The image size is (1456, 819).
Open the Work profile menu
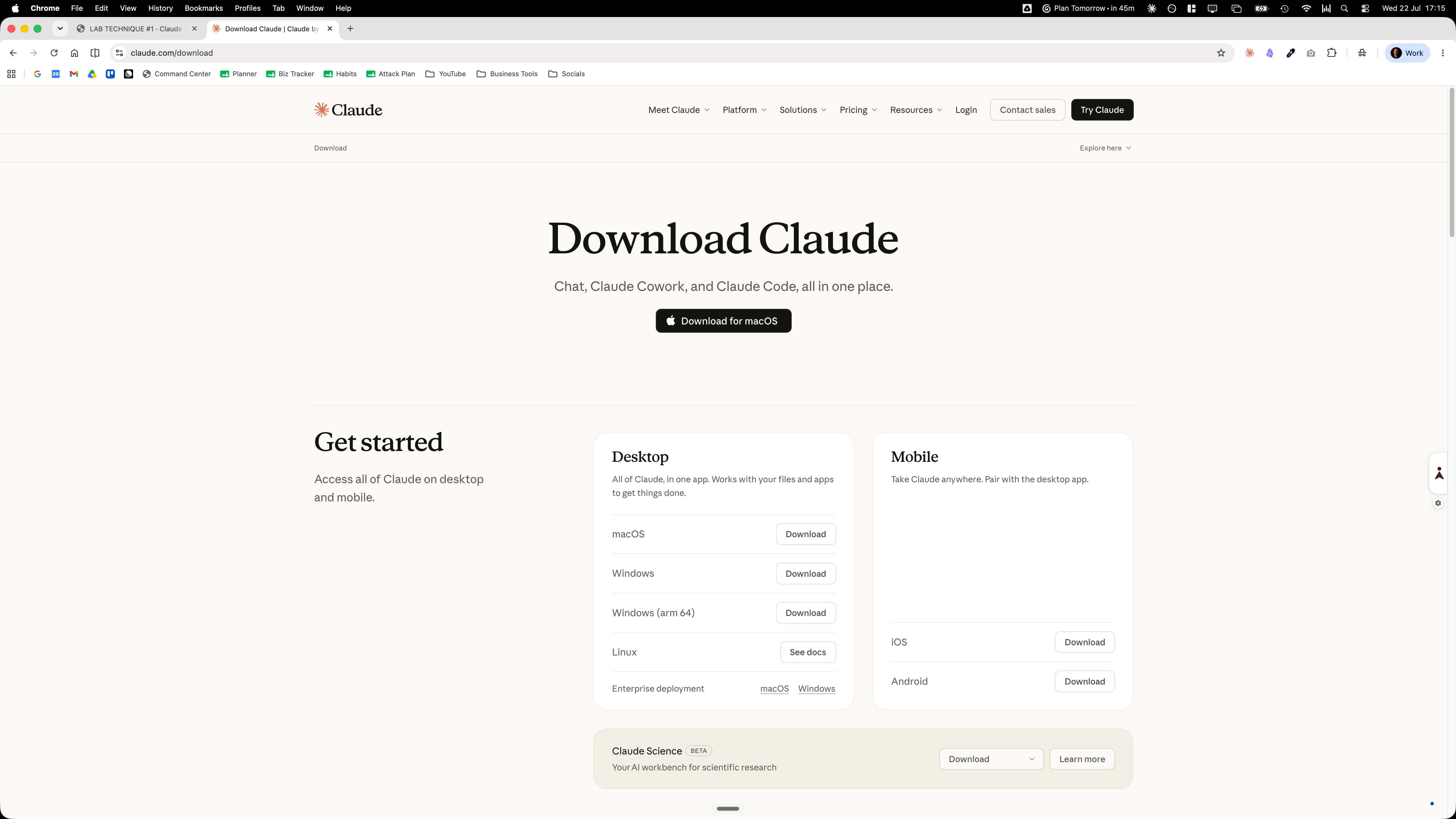coord(1407,53)
